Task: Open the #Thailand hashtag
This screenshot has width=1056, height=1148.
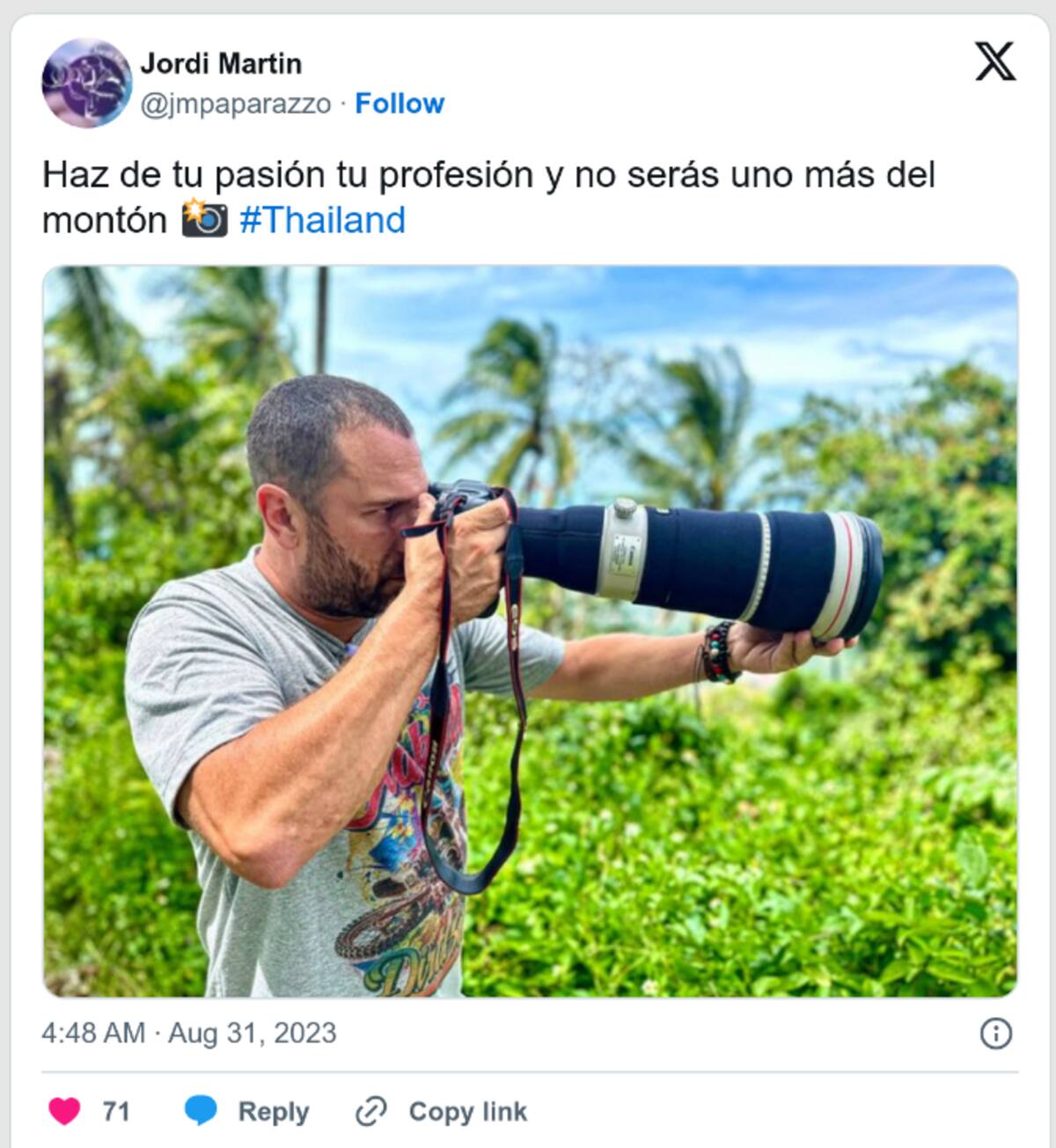Action: click(x=322, y=220)
